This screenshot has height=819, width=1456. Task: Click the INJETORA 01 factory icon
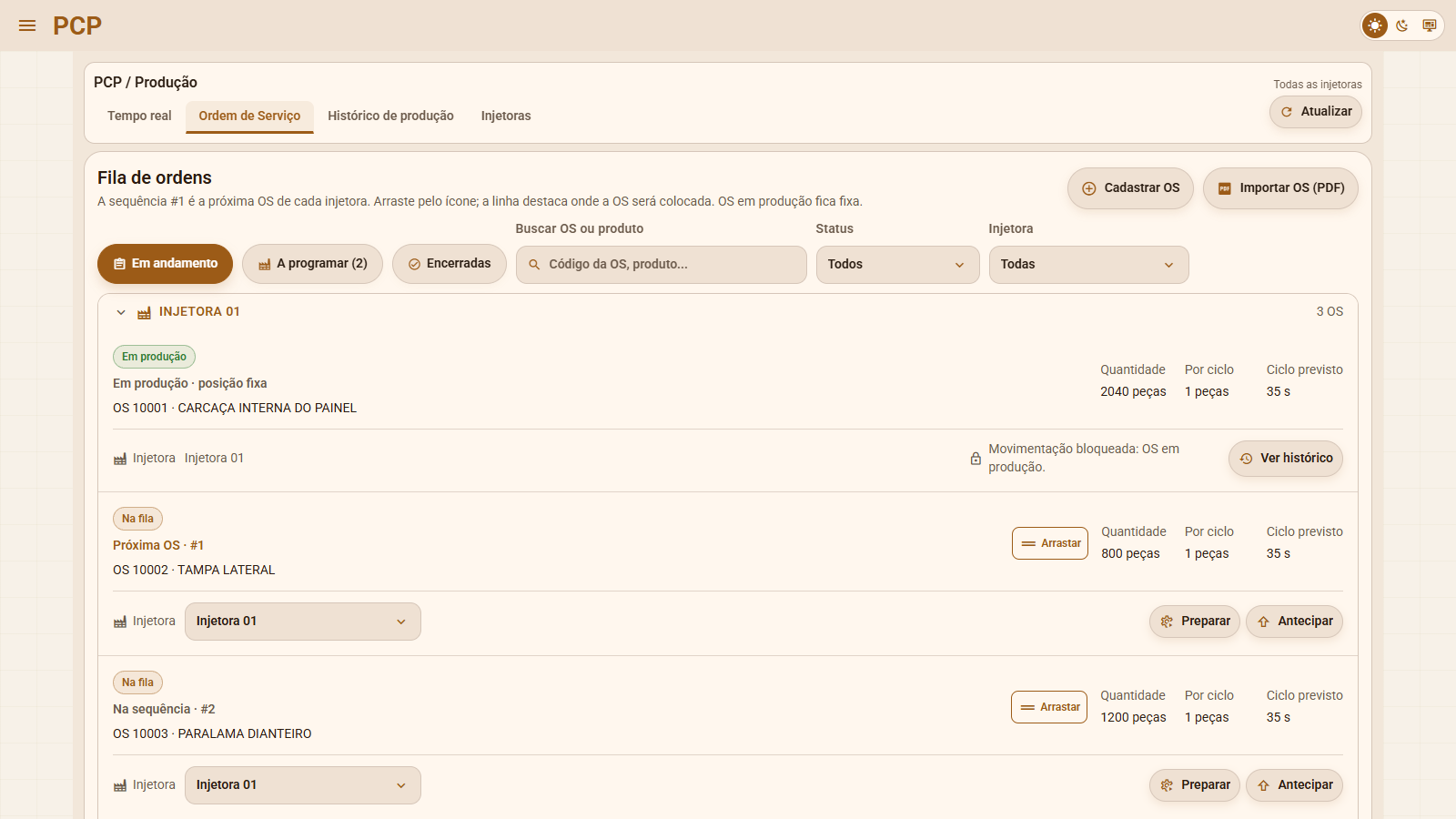tap(144, 313)
